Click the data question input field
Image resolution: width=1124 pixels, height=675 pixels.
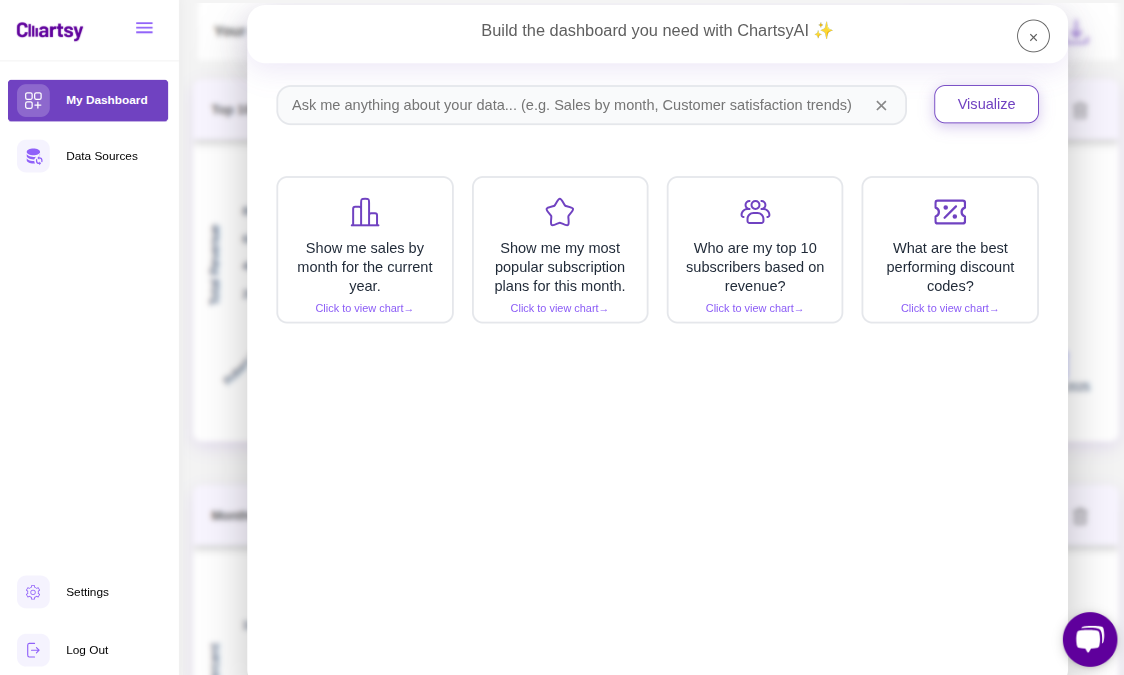point(570,104)
